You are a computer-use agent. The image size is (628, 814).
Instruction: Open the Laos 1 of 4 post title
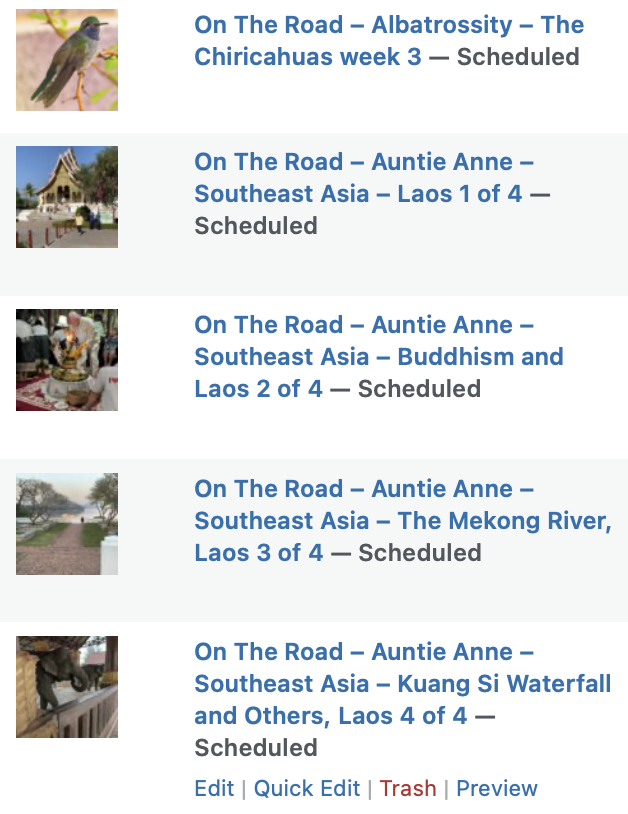(x=364, y=178)
